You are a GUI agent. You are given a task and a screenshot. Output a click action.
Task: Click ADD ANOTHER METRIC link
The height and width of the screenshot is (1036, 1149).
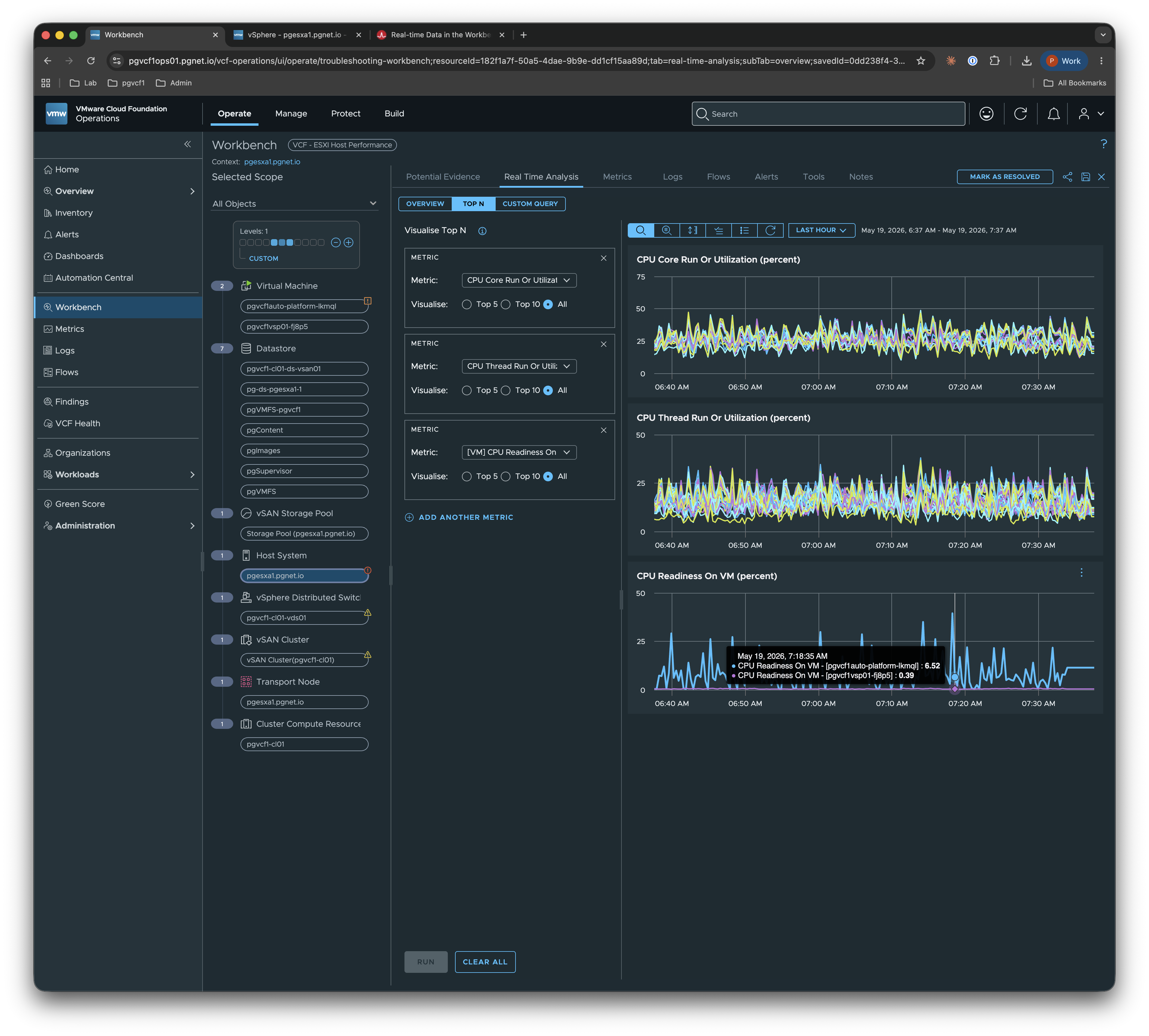(459, 517)
